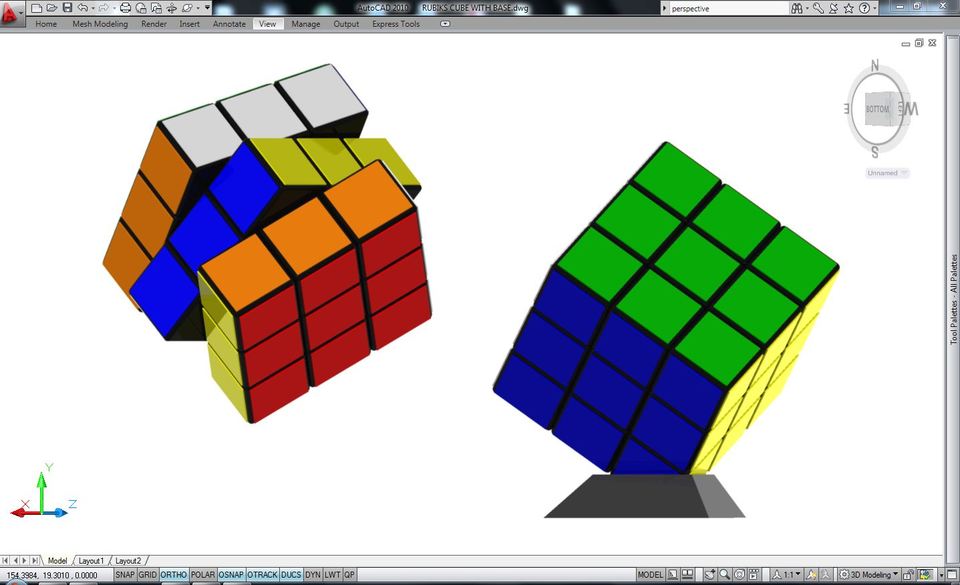This screenshot has width=960, height=585.
Task: Open the Render ribbon tab
Action: point(153,24)
